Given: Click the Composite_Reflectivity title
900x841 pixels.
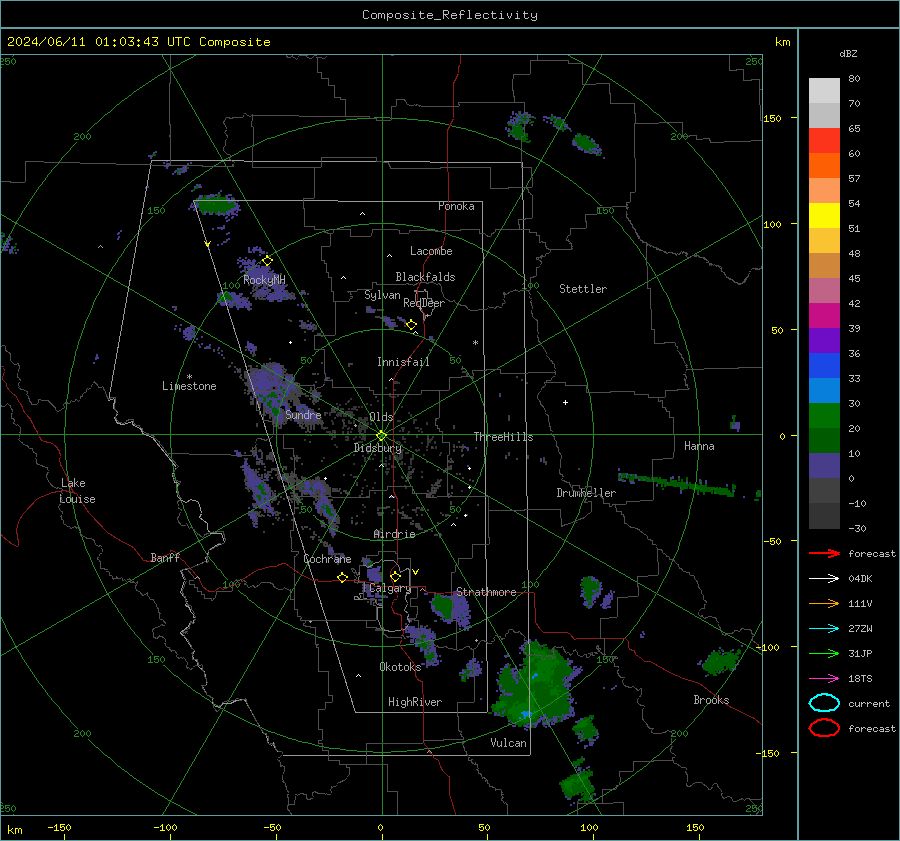Looking at the screenshot, I should tap(450, 15).
